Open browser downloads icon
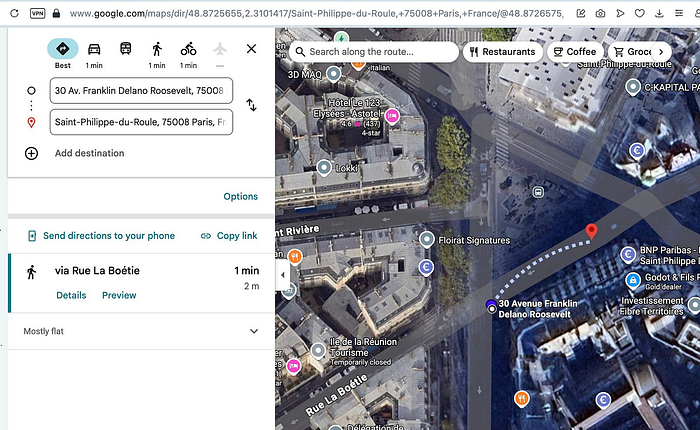 (659, 13)
